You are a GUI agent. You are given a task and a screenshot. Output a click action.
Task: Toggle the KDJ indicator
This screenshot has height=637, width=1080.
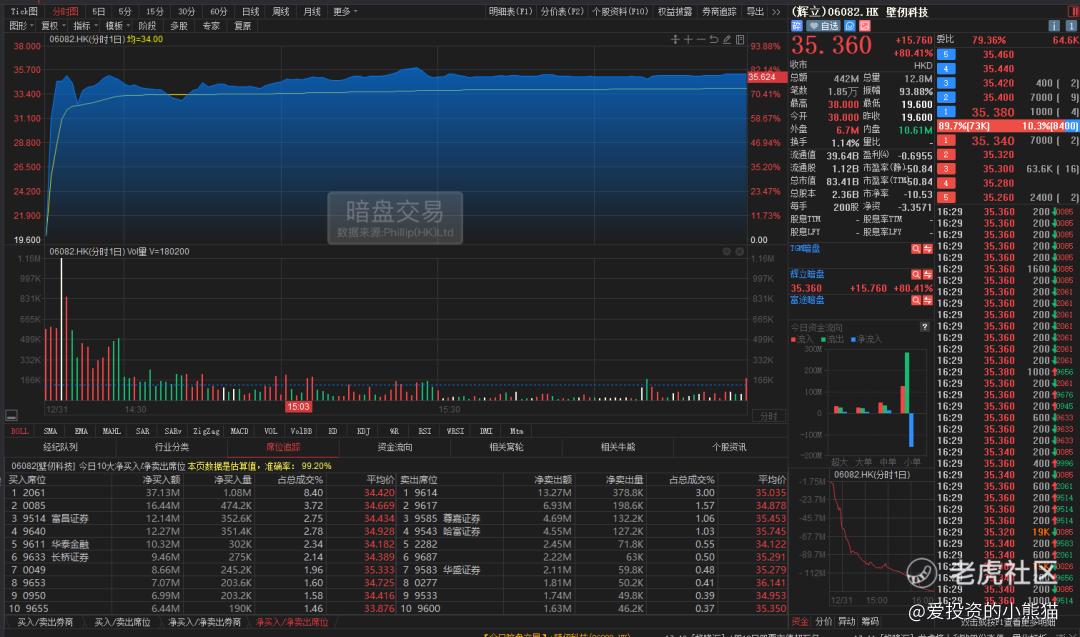[x=364, y=431]
